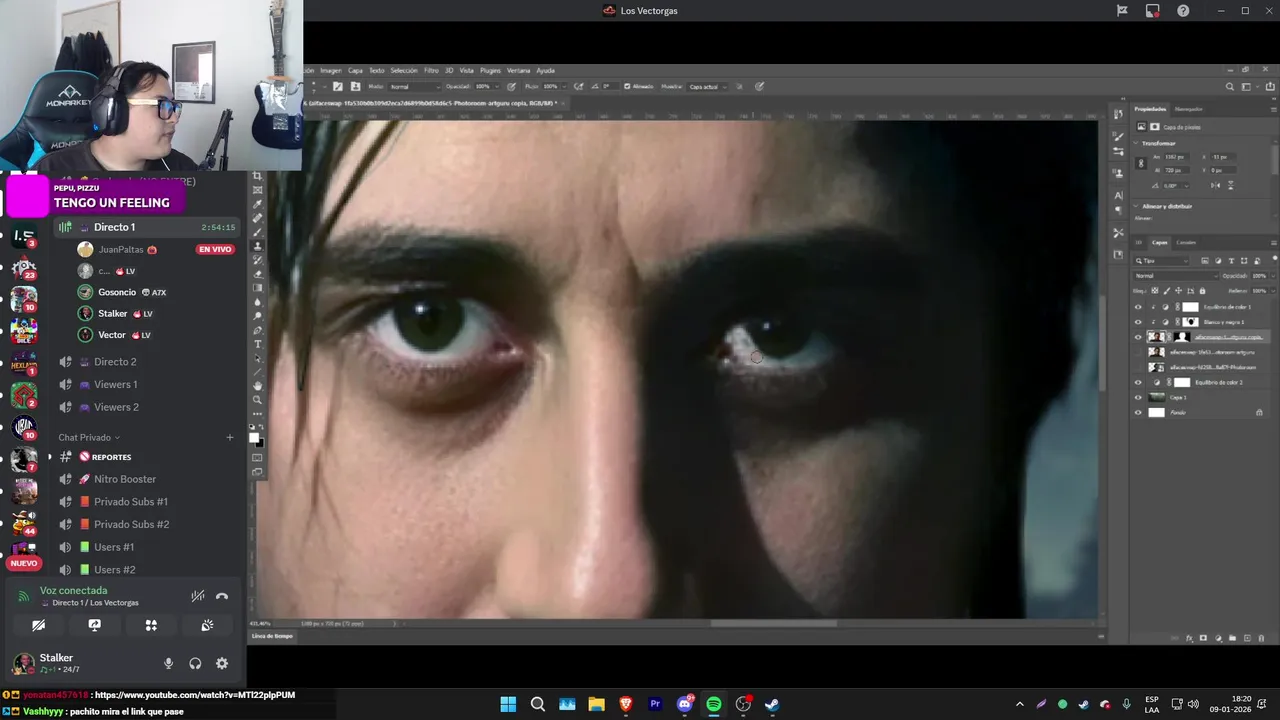Image resolution: width=1280 pixels, height=720 pixels.
Task: Click the horizontal scrollbar under the canvas
Action: tap(773, 624)
